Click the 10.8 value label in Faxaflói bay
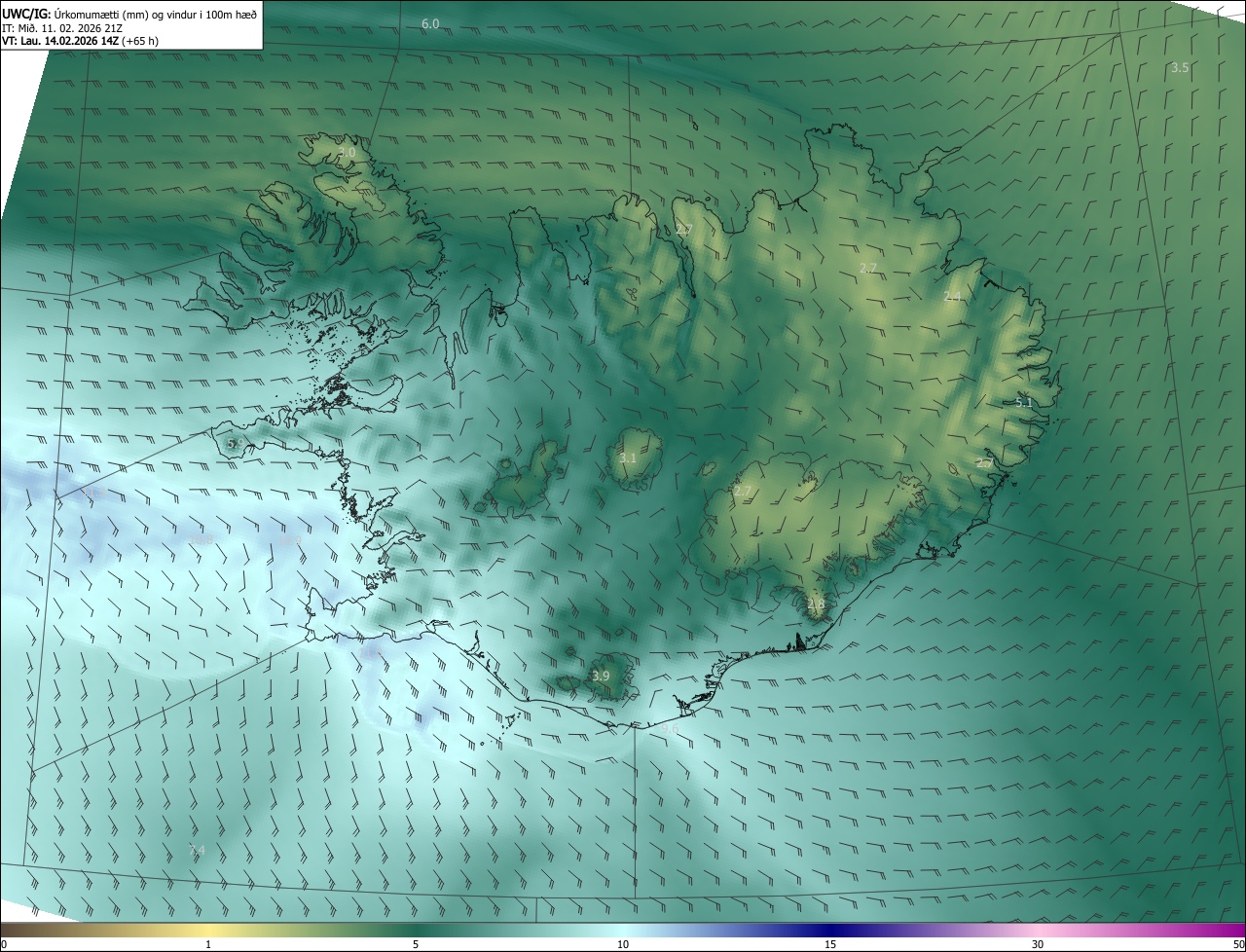The width and height of the screenshot is (1246, 952). coord(201,539)
